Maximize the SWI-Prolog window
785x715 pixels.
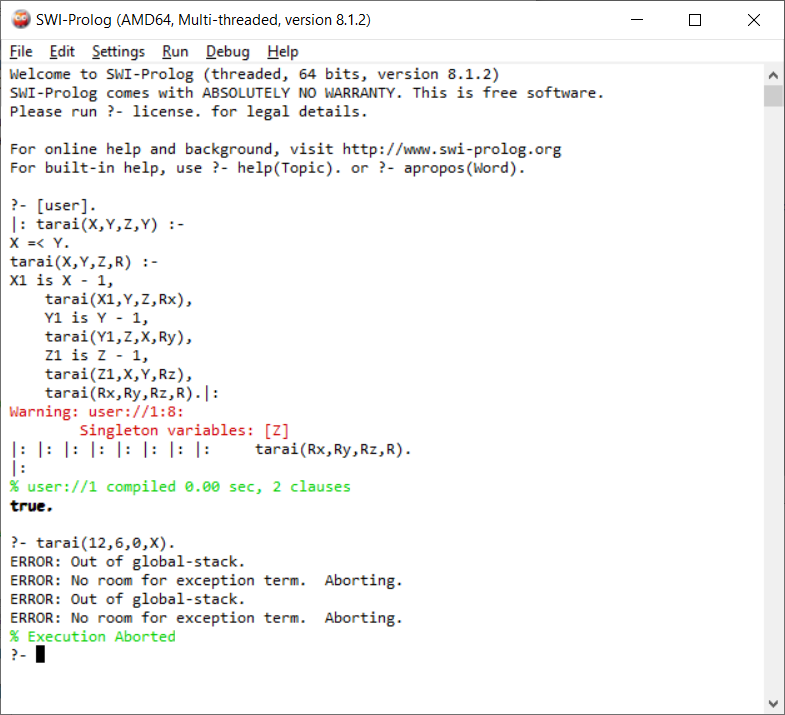point(694,20)
